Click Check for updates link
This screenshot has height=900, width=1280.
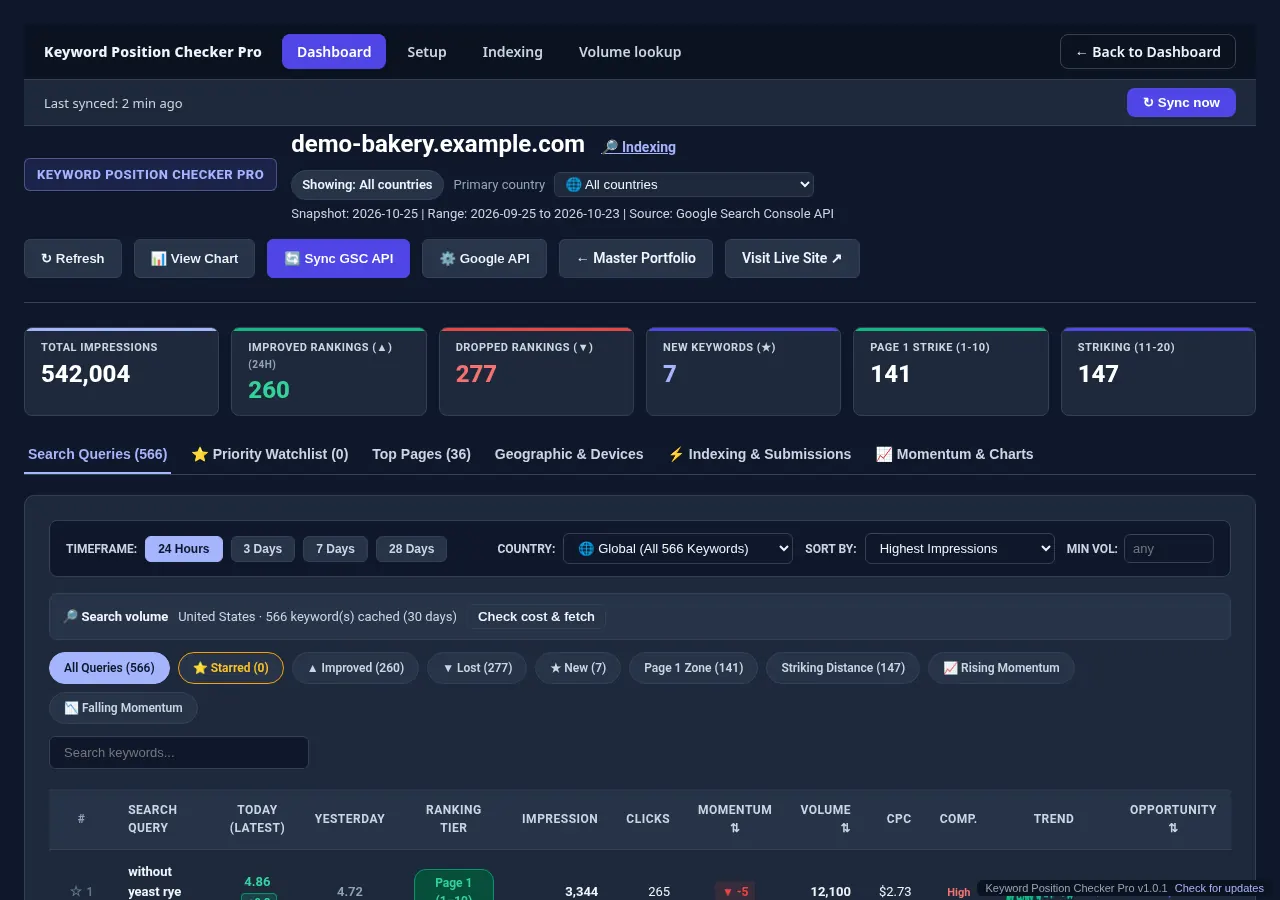coord(1219,888)
